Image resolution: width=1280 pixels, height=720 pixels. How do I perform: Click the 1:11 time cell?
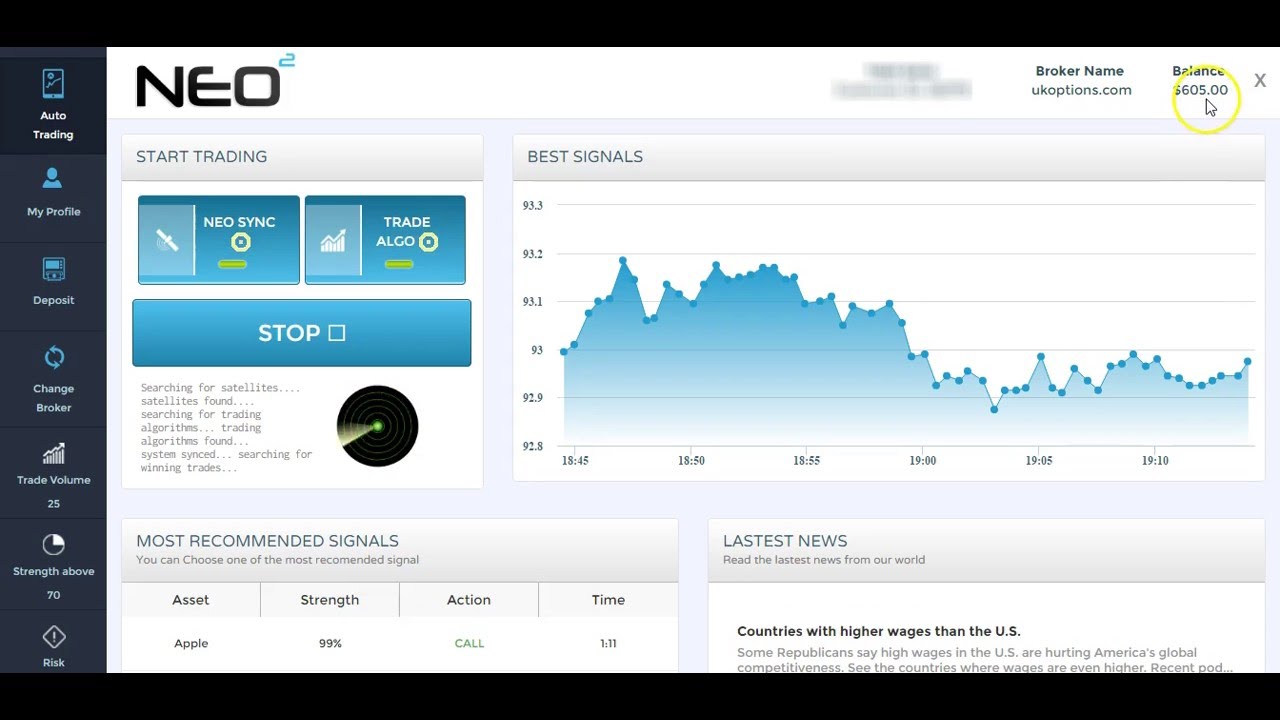(x=608, y=643)
